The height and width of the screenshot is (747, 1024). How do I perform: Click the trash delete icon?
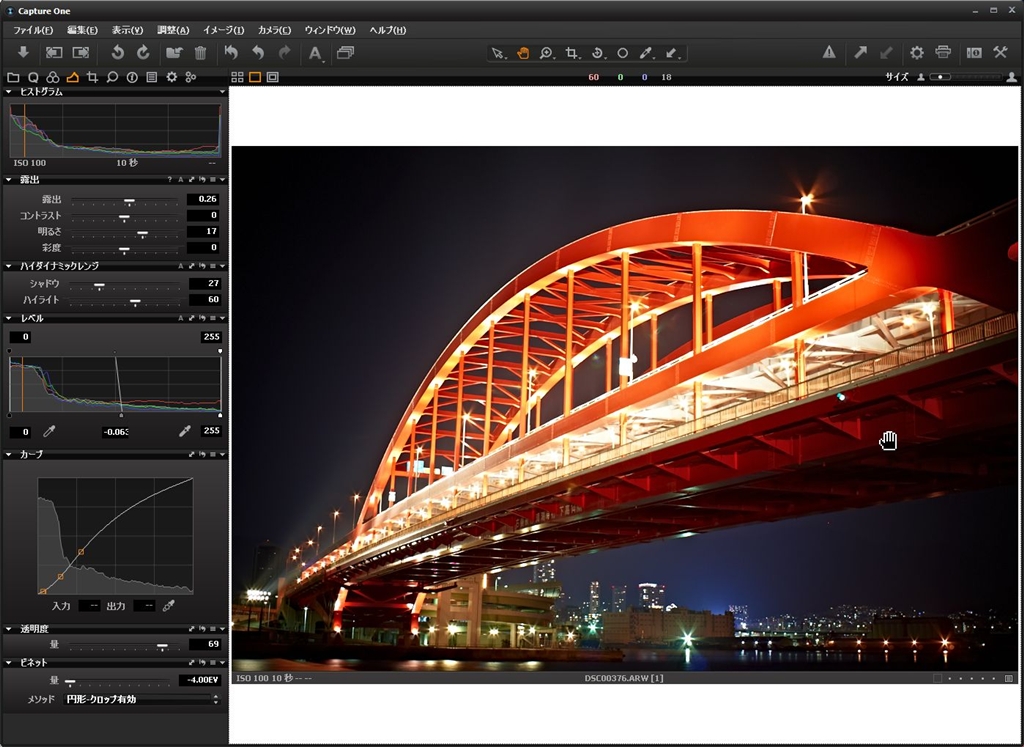click(x=200, y=53)
